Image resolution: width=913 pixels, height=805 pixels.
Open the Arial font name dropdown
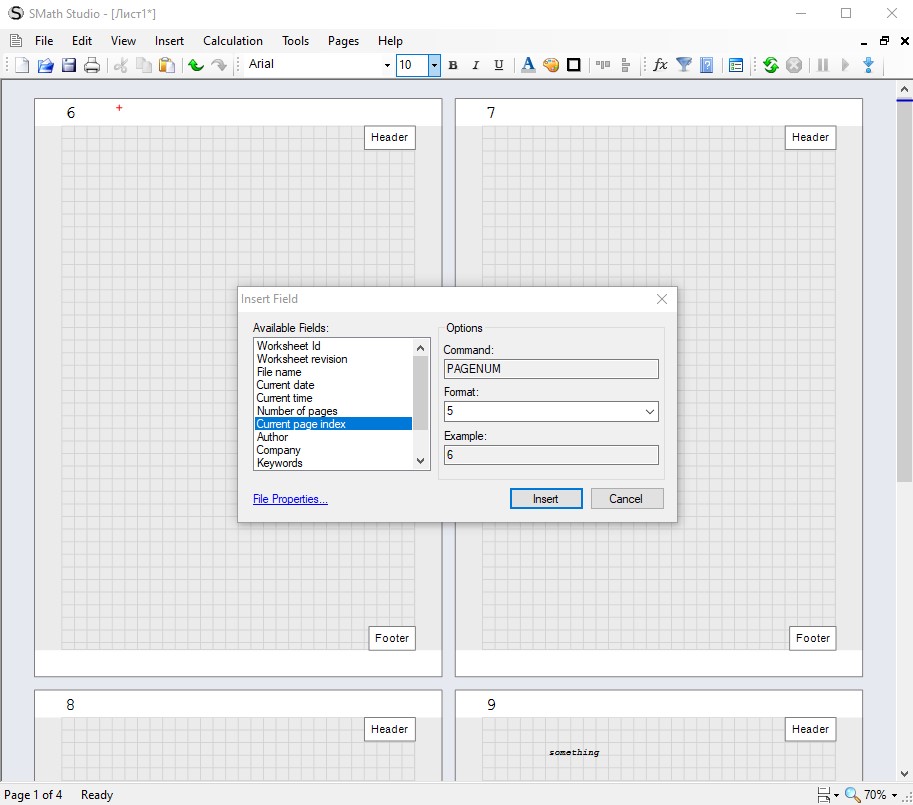pyautogui.click(x=387, y=65)
